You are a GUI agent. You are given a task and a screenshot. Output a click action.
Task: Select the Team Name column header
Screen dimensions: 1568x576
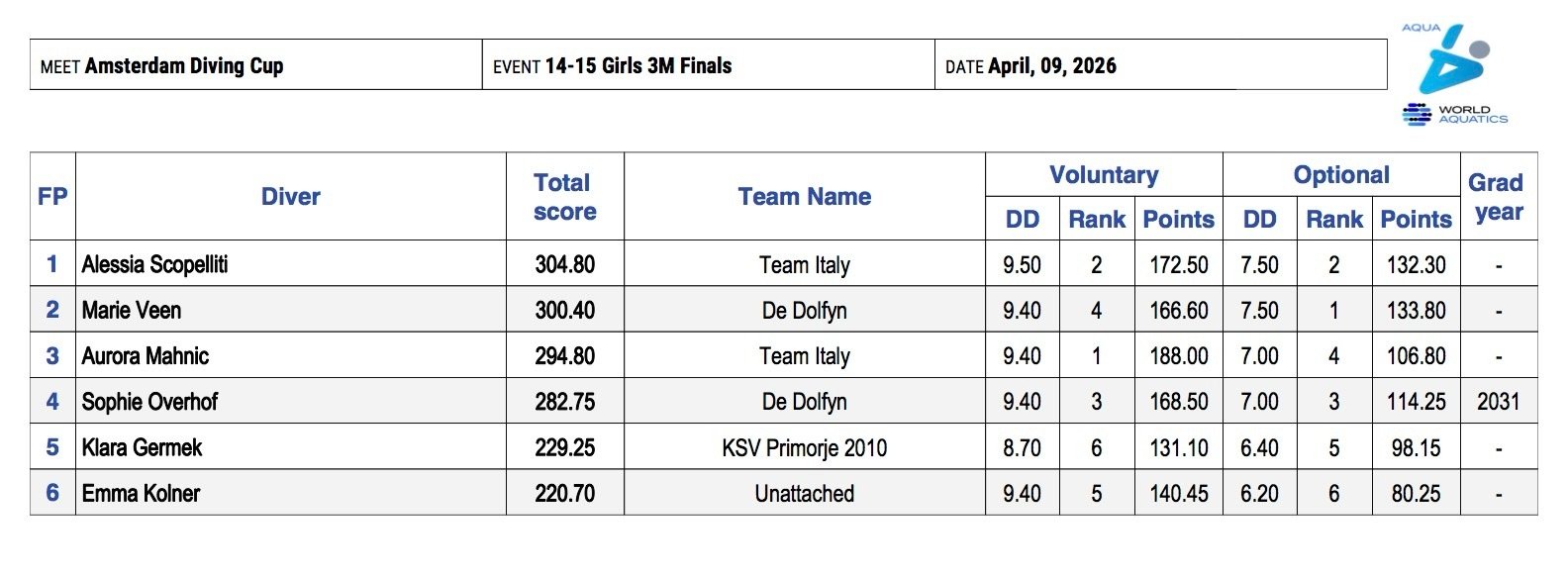804,196
